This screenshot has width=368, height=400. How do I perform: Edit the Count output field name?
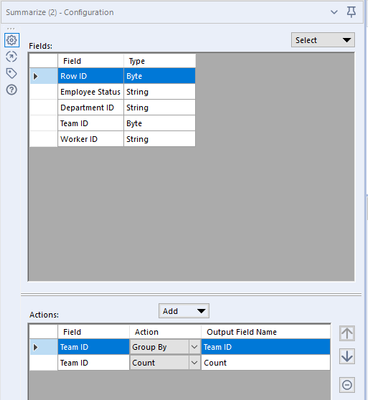[x=266, y=363]
